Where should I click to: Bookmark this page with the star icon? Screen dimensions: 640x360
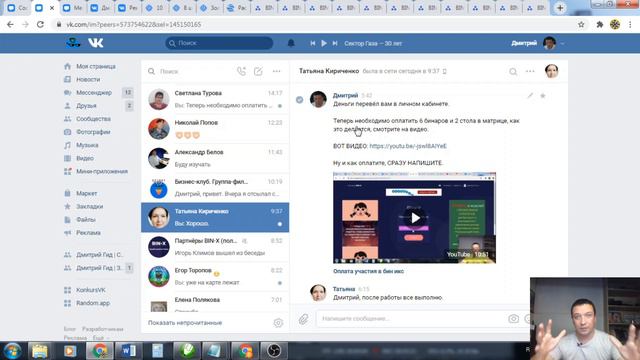(x=581, y=24)
